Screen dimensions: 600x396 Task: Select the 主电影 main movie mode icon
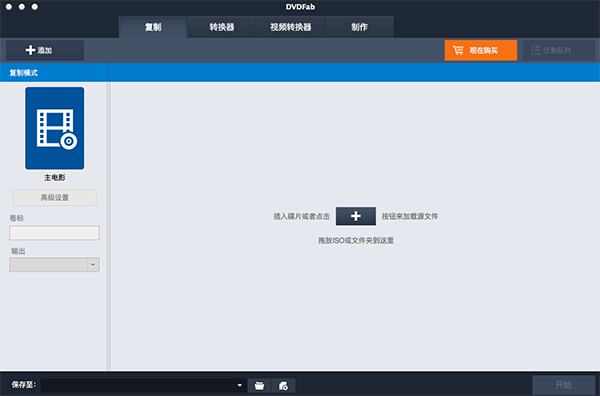point(55,128)
